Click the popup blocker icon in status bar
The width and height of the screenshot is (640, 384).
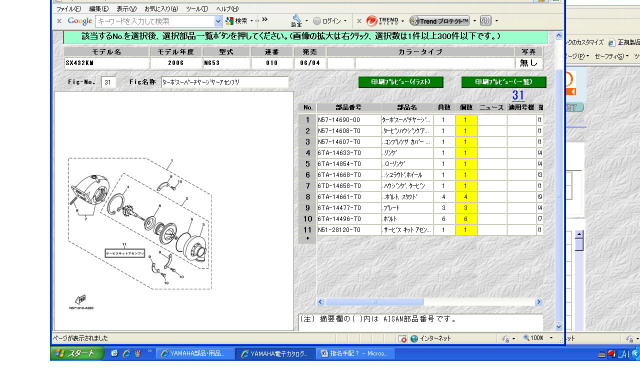point(402,338)
